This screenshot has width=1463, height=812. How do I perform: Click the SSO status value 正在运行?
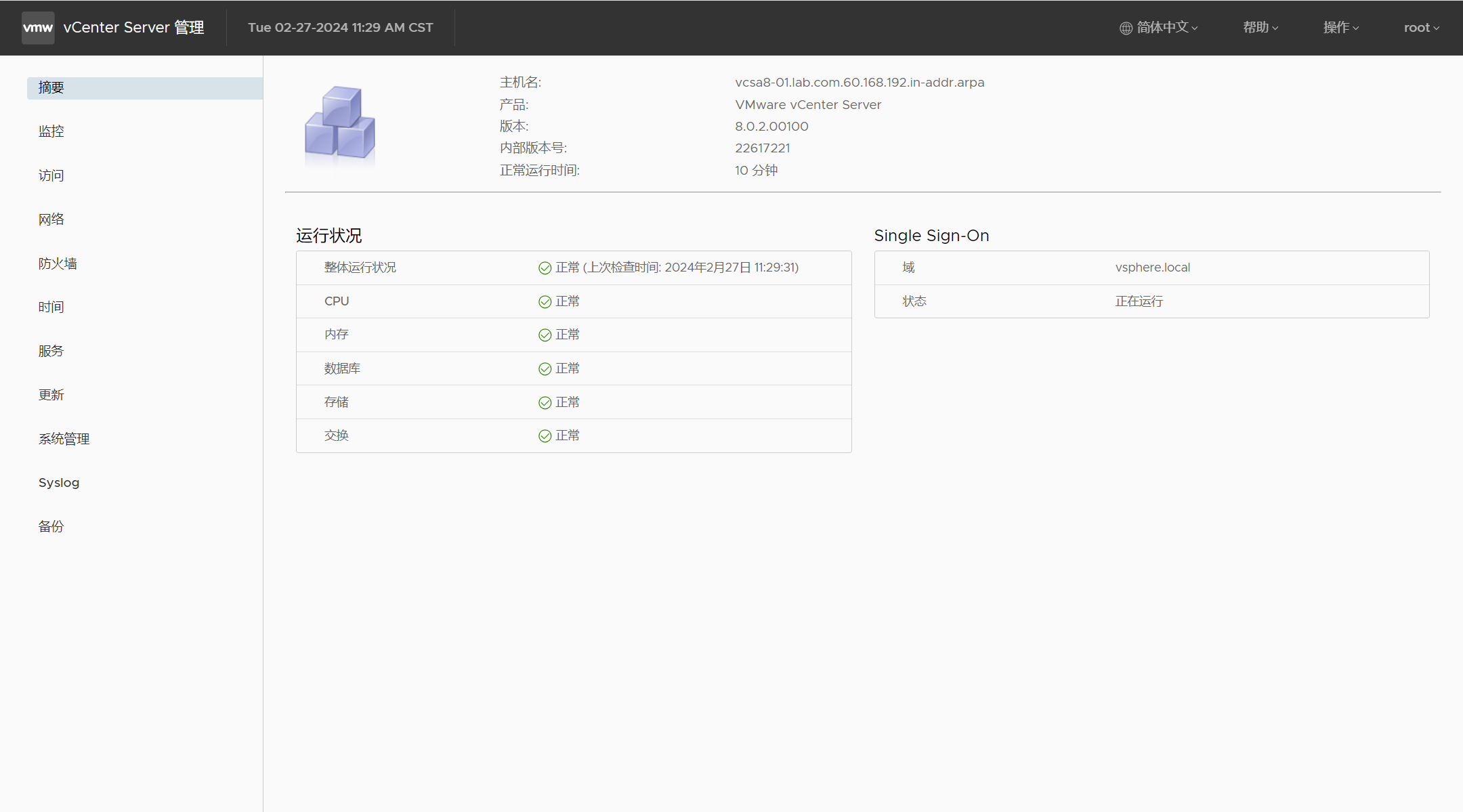pyautogui.click(x=1139, y=301)
